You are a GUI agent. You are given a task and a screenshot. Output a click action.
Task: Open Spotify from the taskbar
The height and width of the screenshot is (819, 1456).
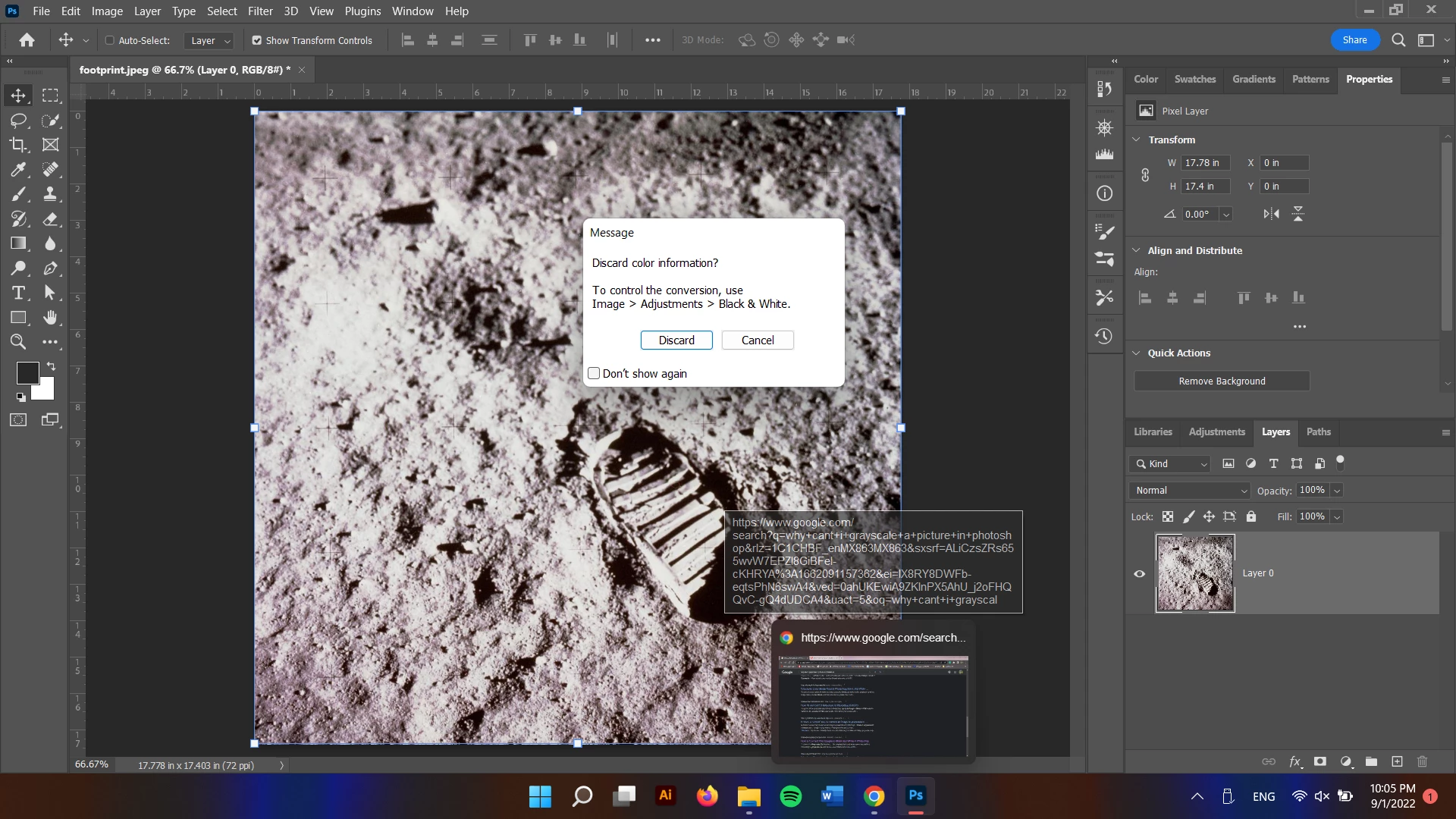[790, 796]
